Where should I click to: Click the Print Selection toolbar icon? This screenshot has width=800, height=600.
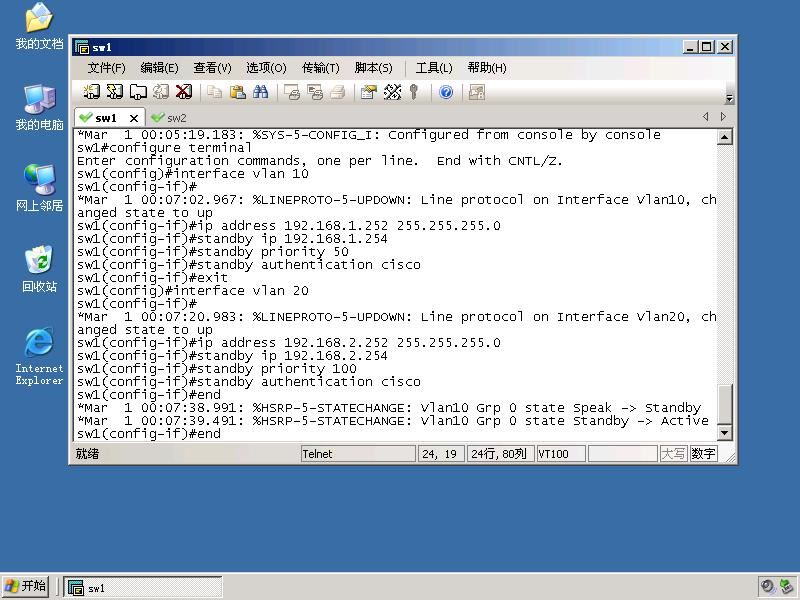click(315, 92)
